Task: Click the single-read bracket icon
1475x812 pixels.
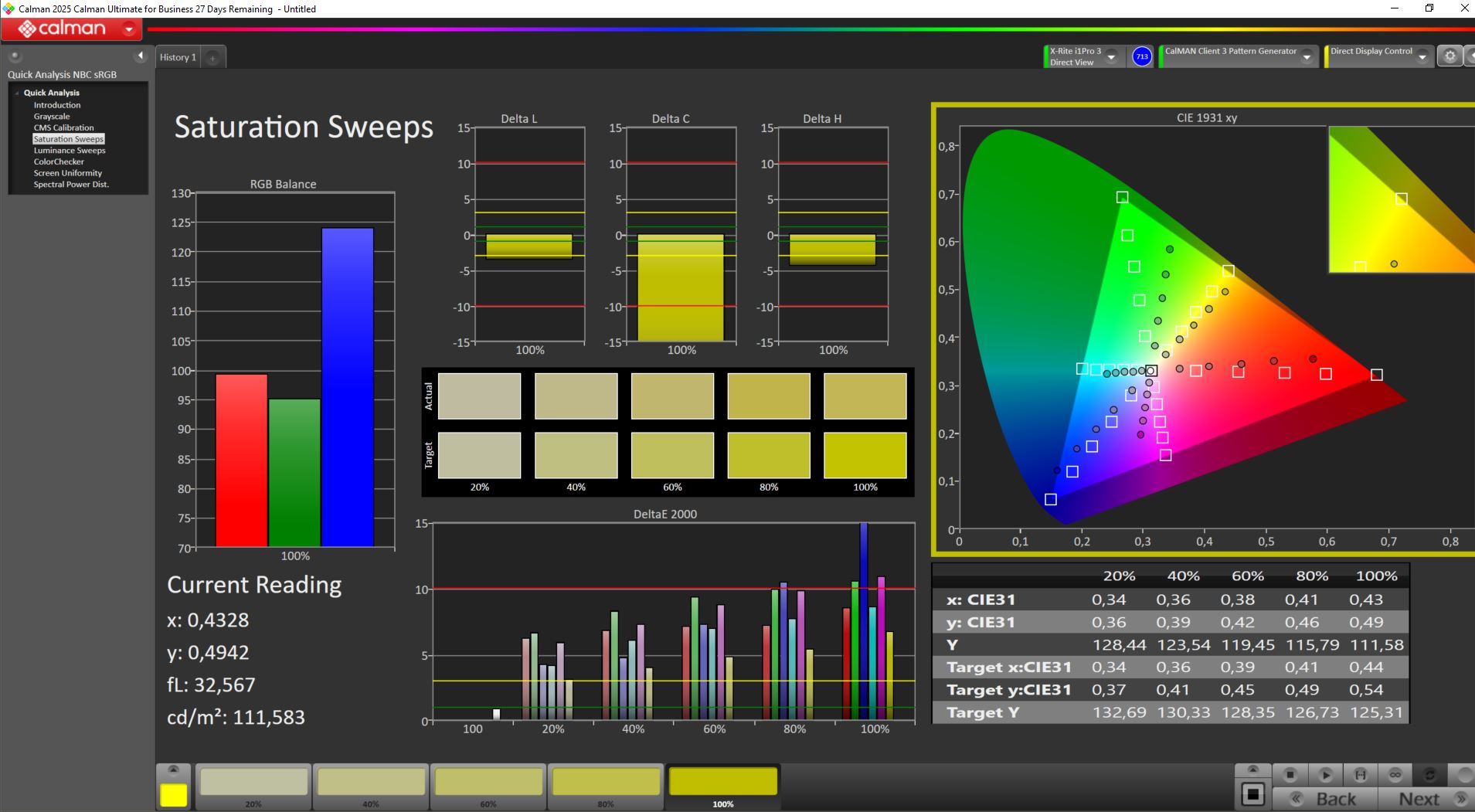Action: [x=1361, y=774]
